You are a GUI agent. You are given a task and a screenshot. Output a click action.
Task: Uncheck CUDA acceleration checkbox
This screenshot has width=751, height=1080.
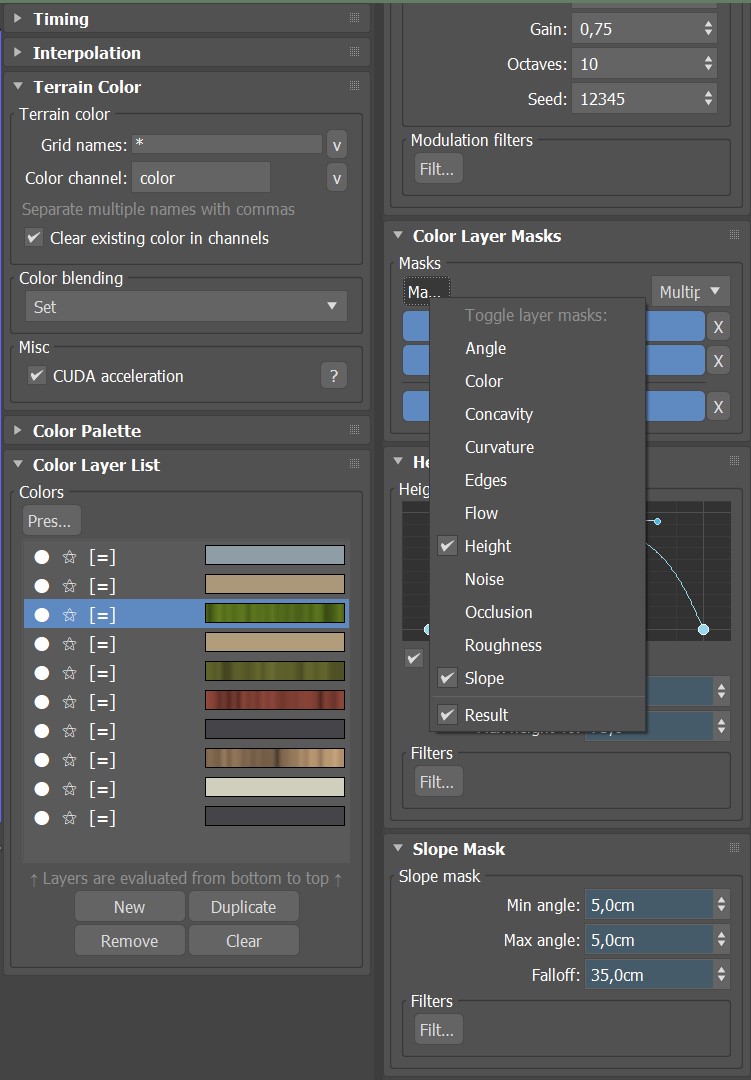tap(37, 376)
